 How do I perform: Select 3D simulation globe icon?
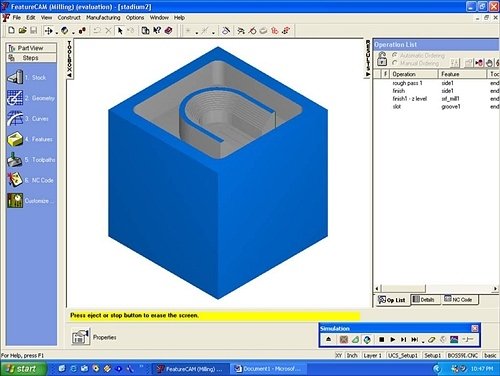point(367,339)
